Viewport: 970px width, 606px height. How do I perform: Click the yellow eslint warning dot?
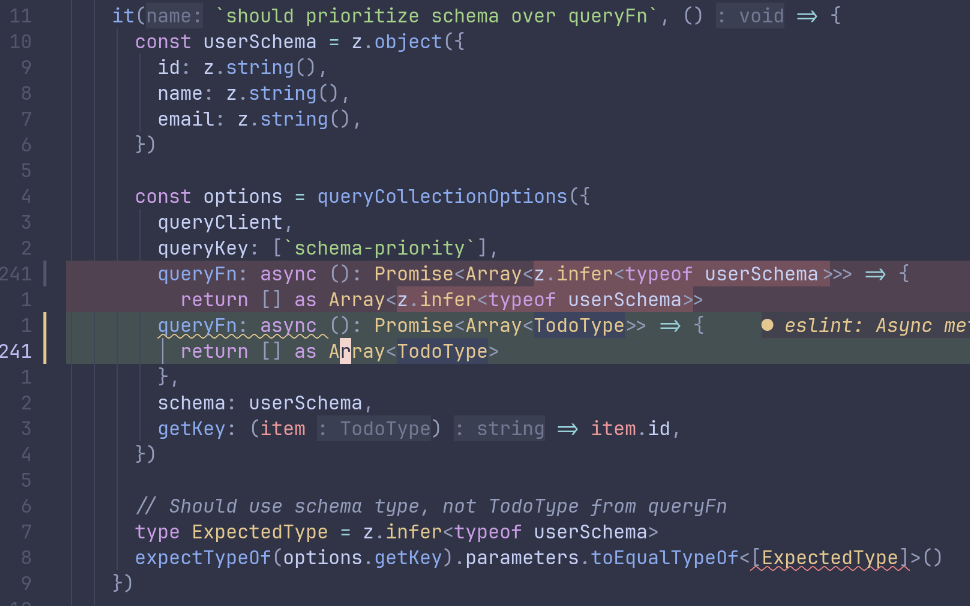tap(767, 325)
